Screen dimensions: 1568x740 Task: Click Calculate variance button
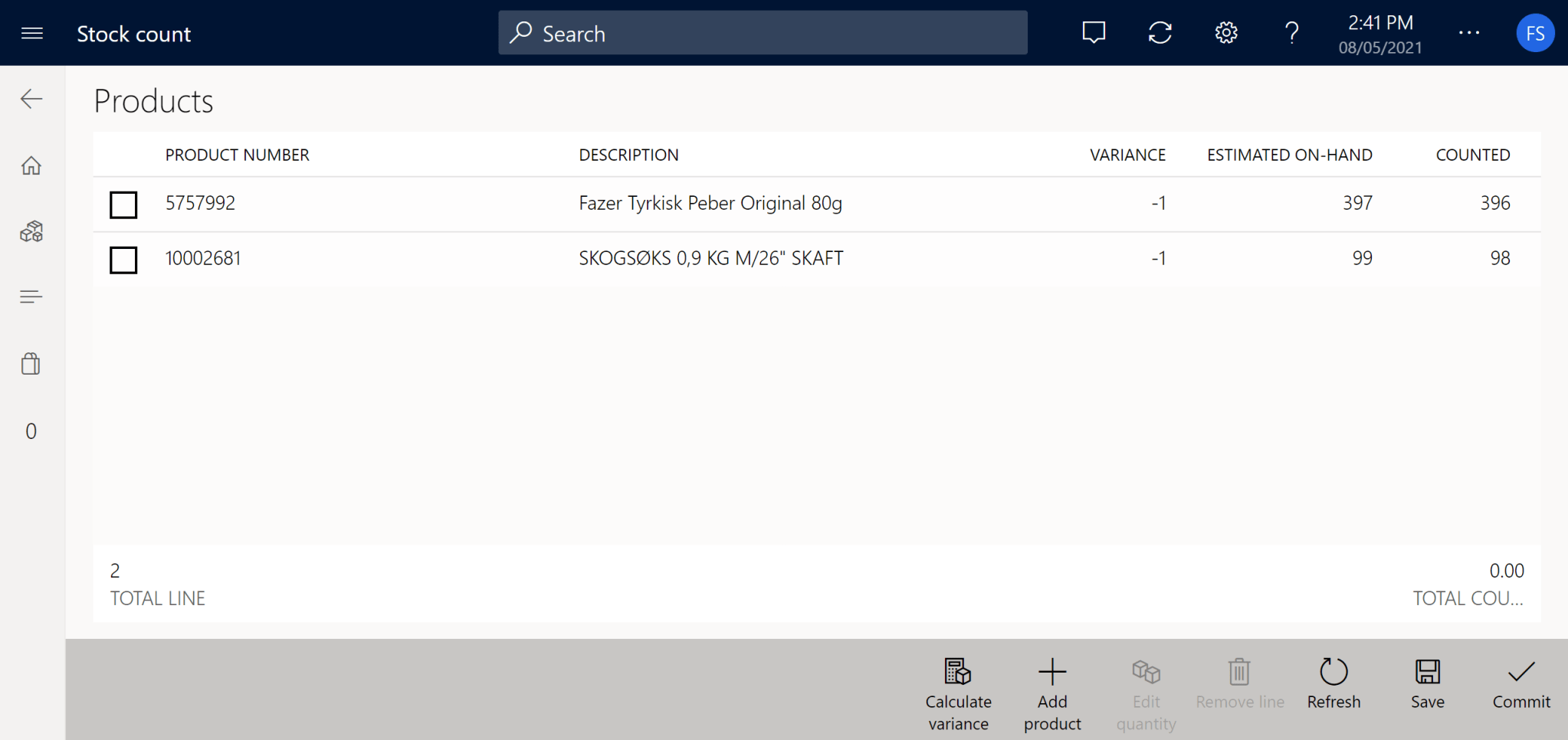point(958,693)
